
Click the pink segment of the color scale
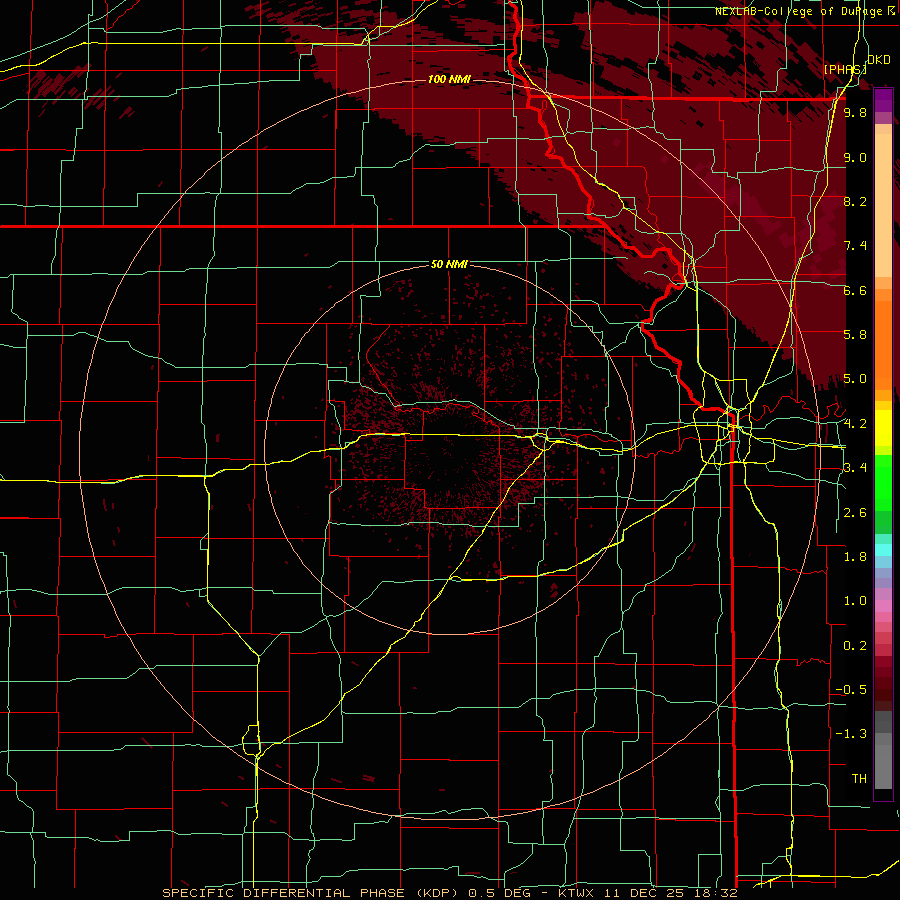click(x=883, y=606)
